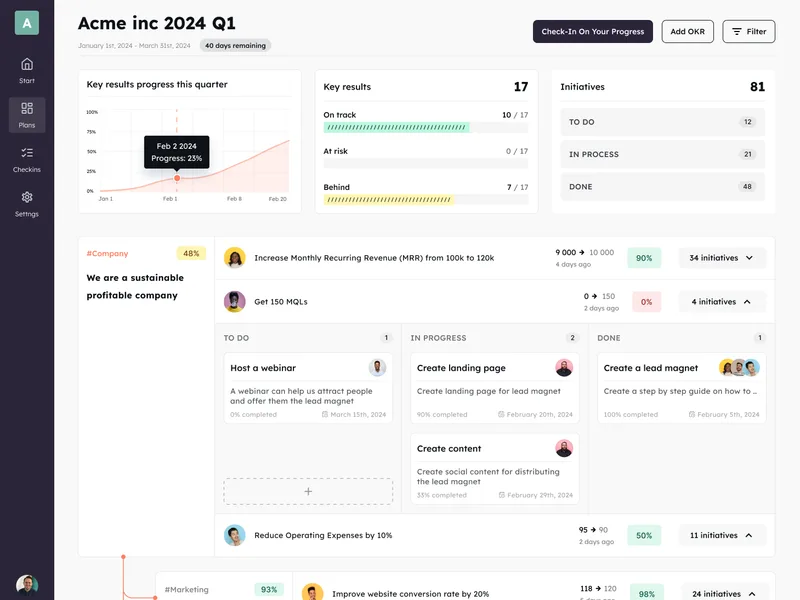The width and height of the screenshot is (800, 600).
Task: Expand the 34 initiatives dropdown
Action: 721,258
